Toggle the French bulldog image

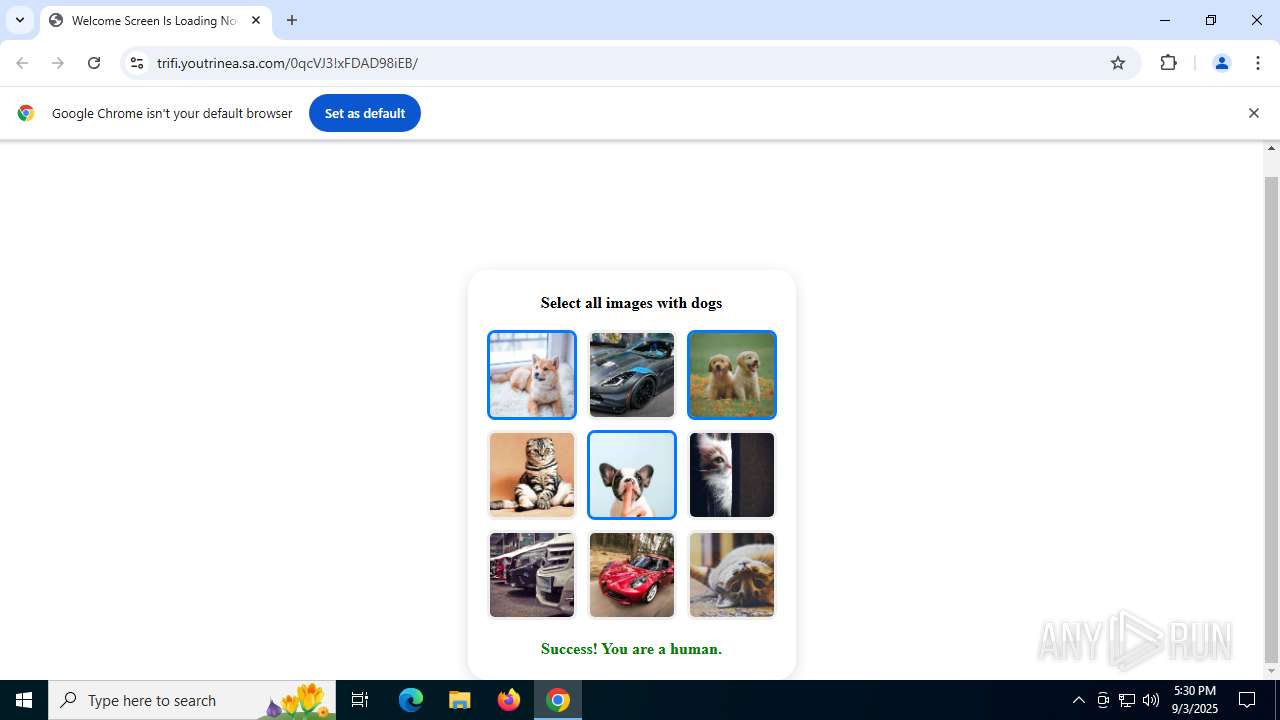pos(632,475)
